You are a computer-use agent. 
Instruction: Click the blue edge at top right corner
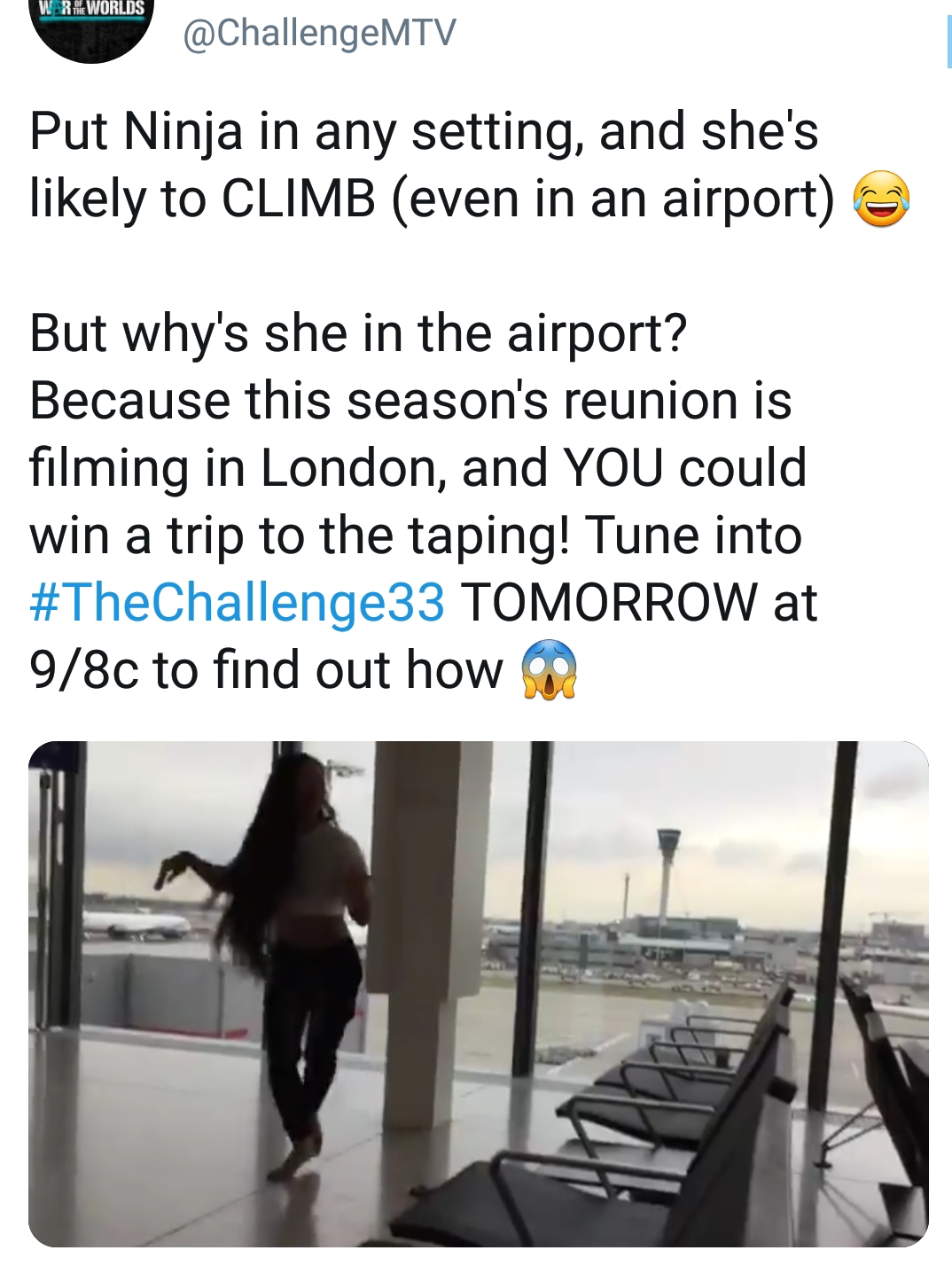click(948, 42)
